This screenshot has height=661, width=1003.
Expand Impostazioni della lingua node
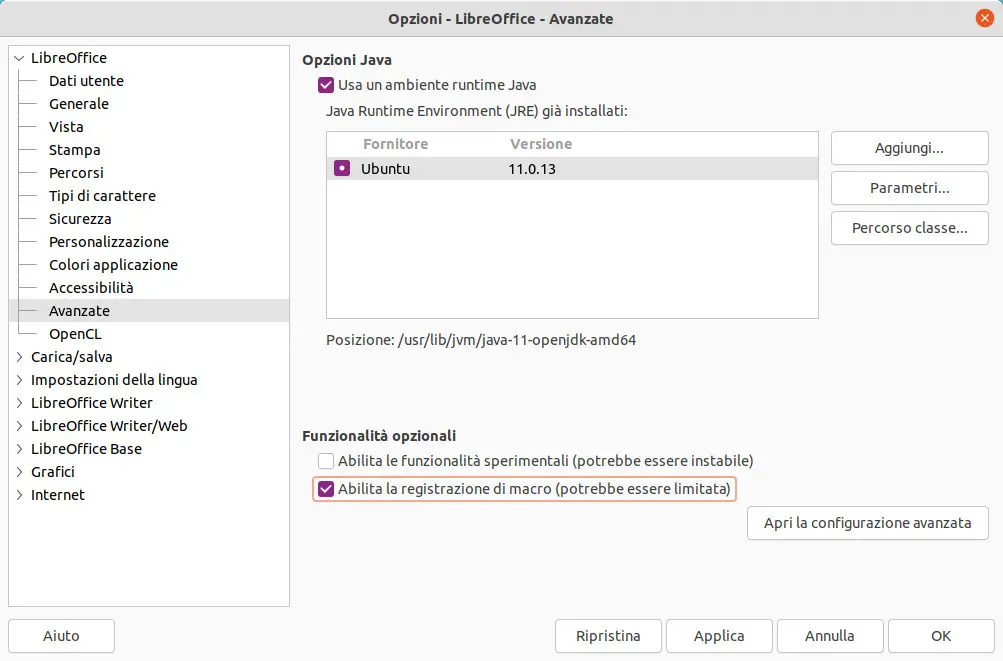point(19,380)
